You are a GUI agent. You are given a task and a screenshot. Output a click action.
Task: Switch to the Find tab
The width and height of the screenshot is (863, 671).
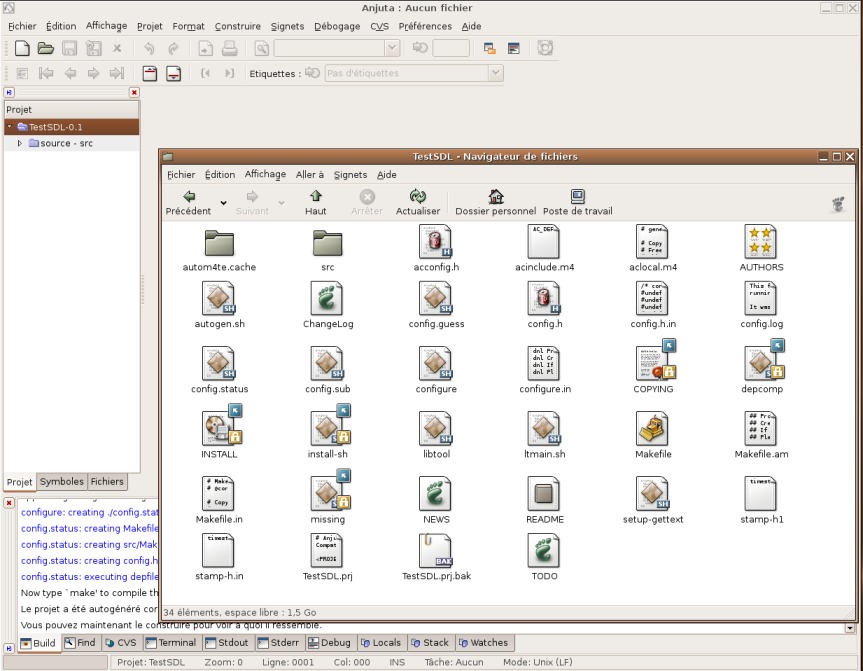[x=80, y=642]
